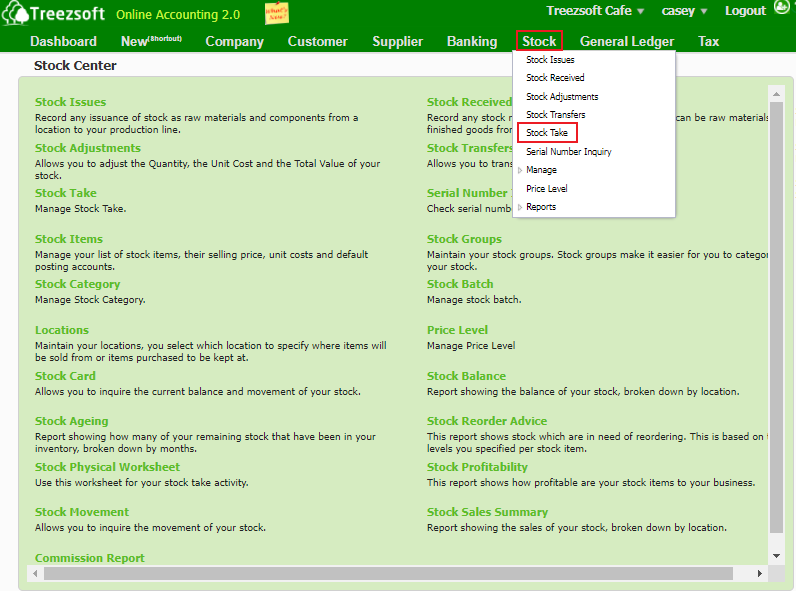The image size is (796, 591).
Task: Expand the Manage submenu in Stock menu
Action: pyautogui.click(x=541, y=170)
